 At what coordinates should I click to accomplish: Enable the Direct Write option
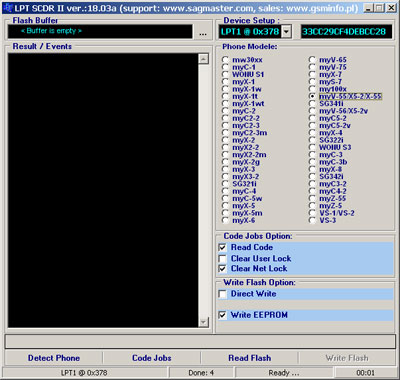click(x=222, y=294)
